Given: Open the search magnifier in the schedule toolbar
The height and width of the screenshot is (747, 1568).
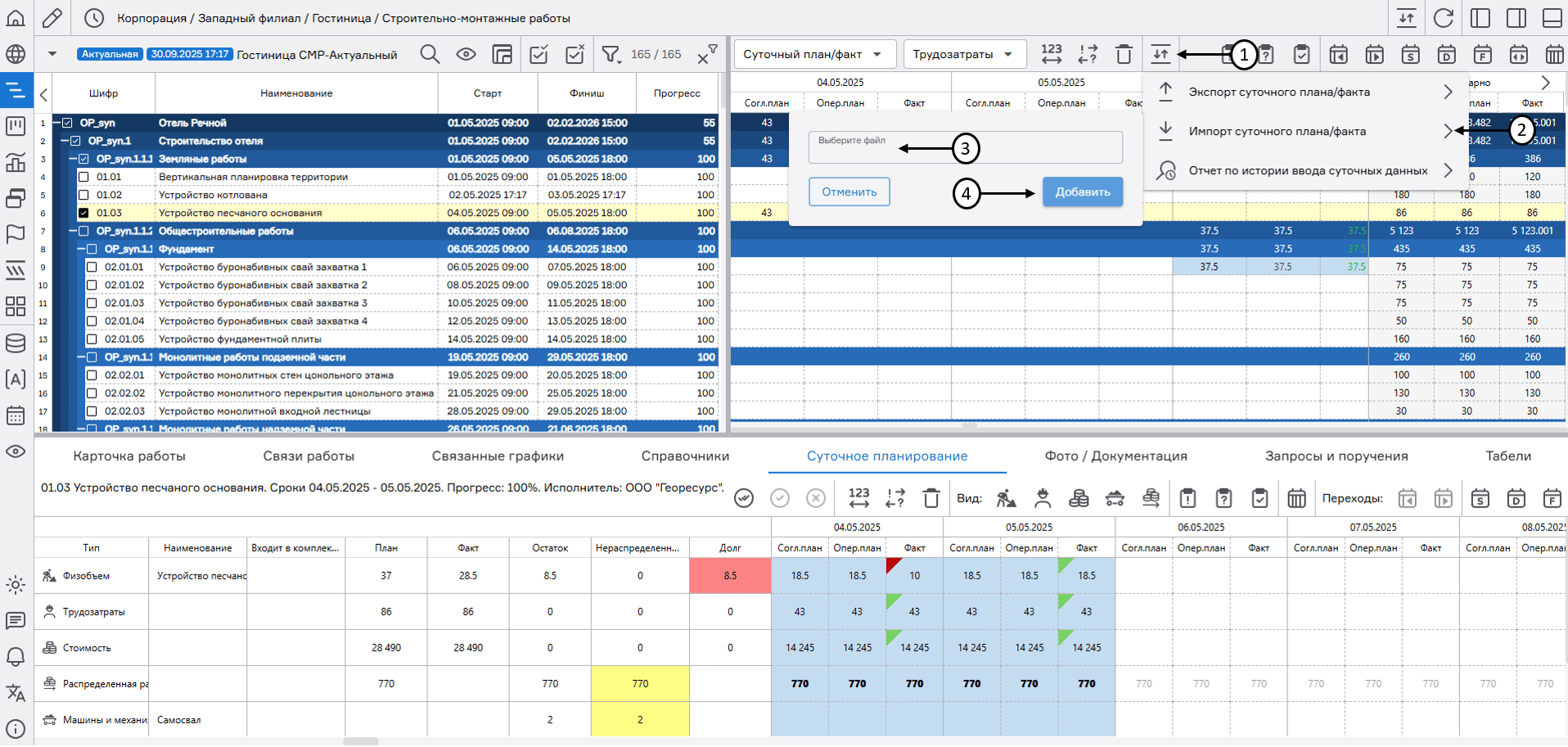Looking at the screenshot, I should click(430, 54).
